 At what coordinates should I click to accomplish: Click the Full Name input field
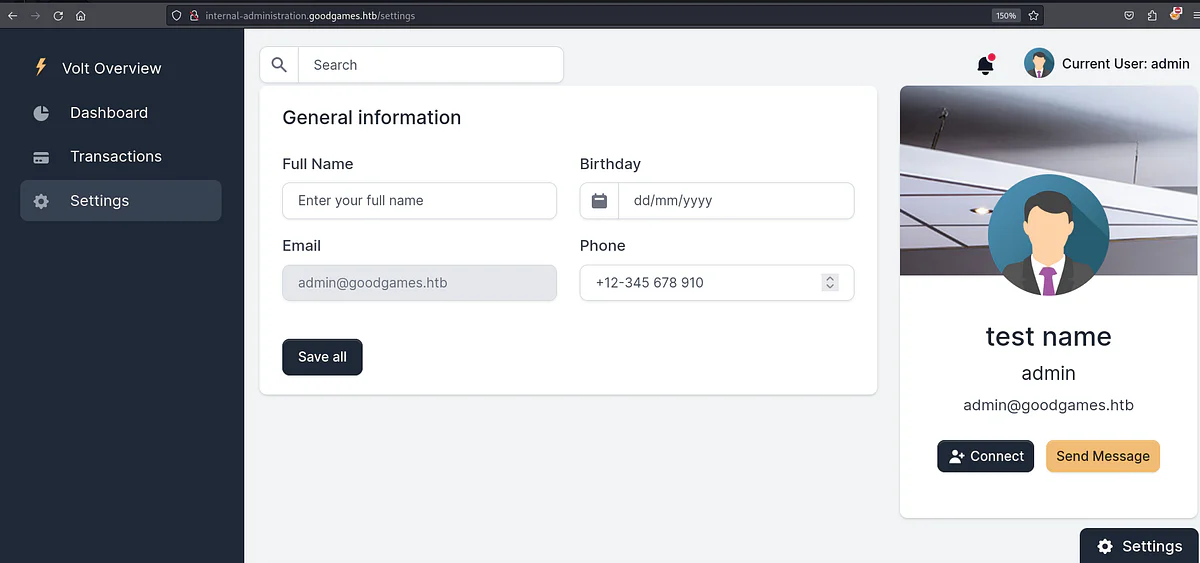(419, 200)
